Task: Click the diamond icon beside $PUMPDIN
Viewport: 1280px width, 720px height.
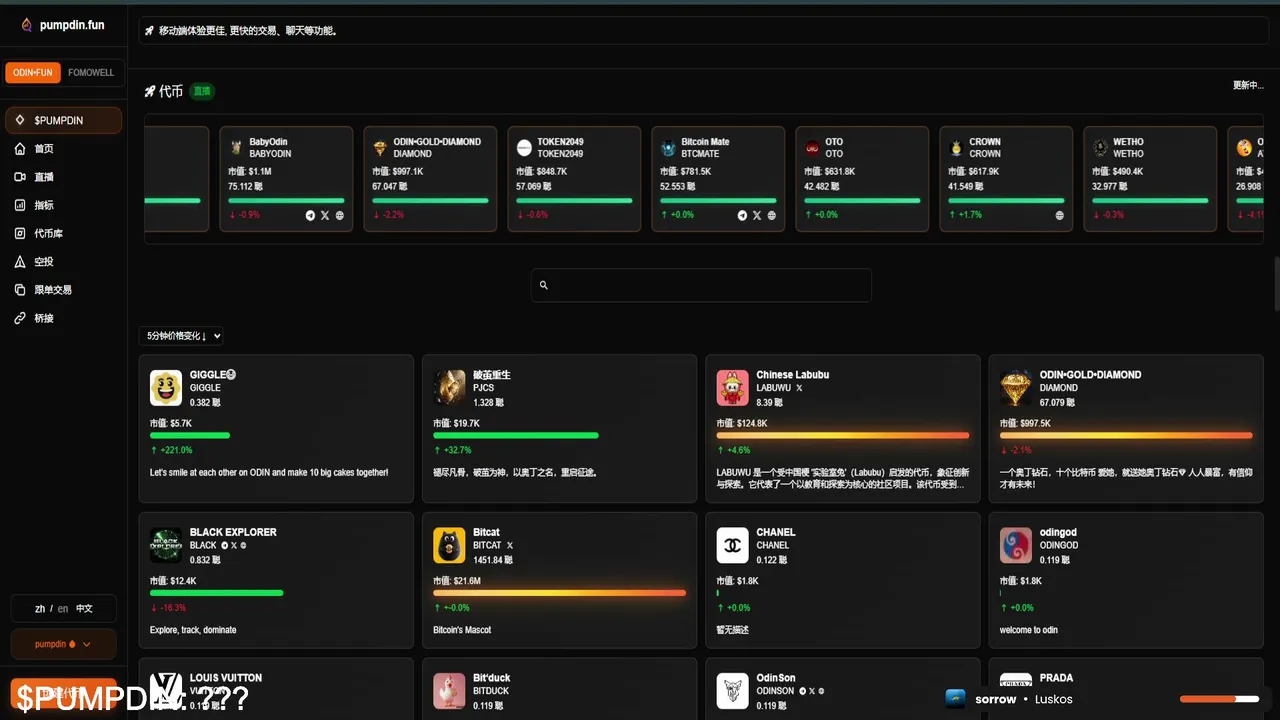Action: 20,120
